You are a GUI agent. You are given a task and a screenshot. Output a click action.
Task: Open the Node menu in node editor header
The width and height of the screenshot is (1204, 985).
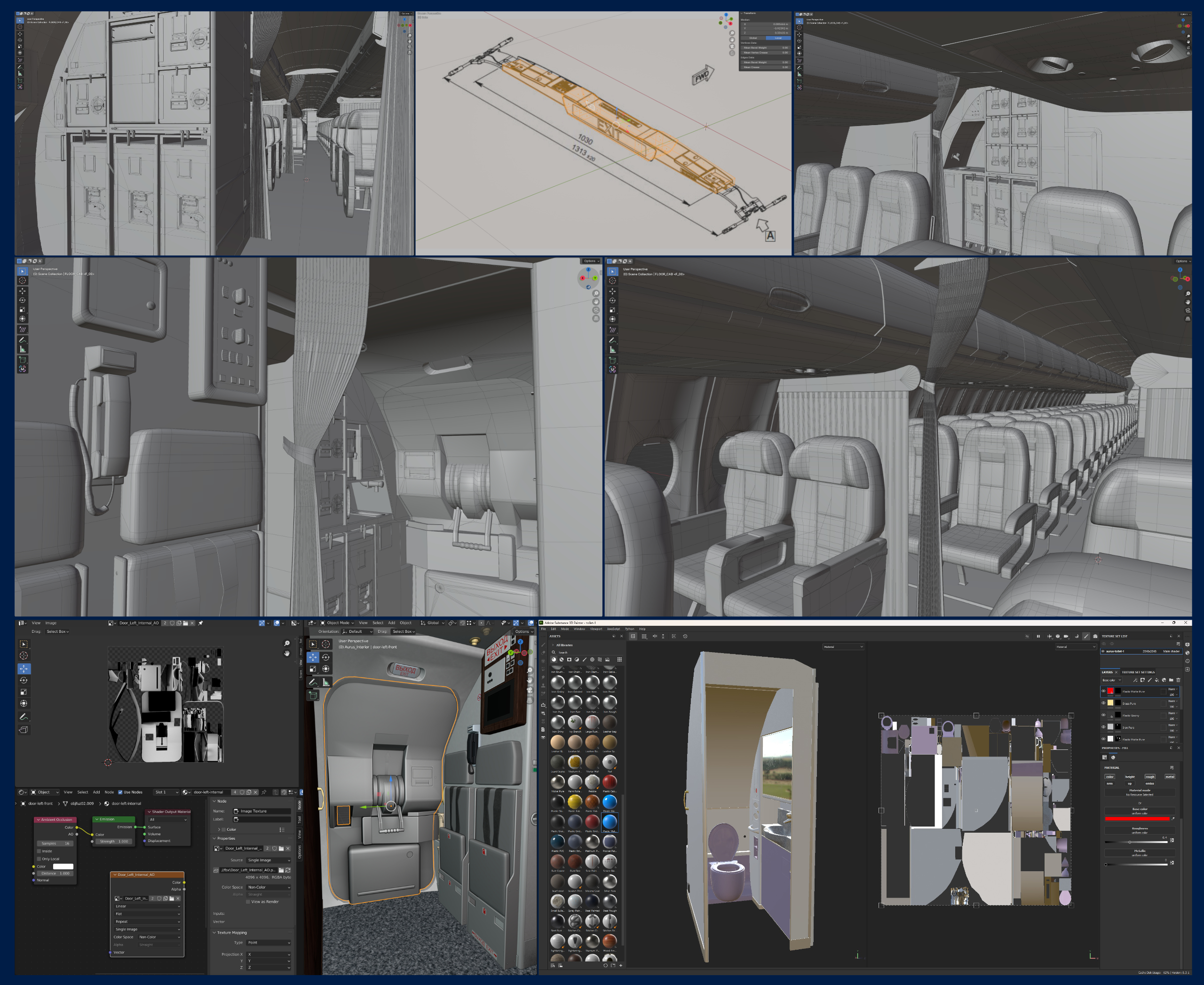pos(109,792)
